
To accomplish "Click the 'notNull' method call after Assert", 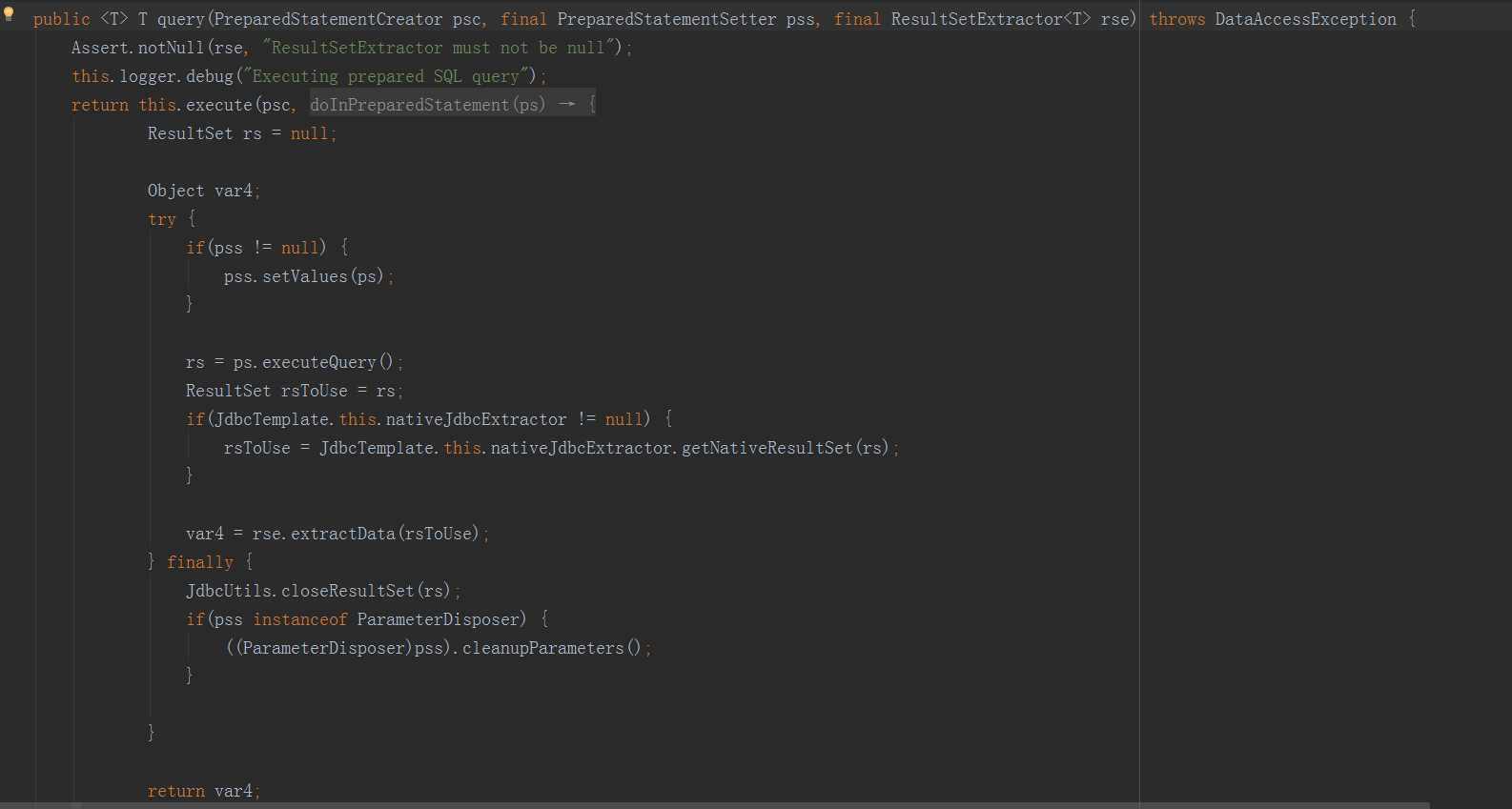I will click(172, 48).
